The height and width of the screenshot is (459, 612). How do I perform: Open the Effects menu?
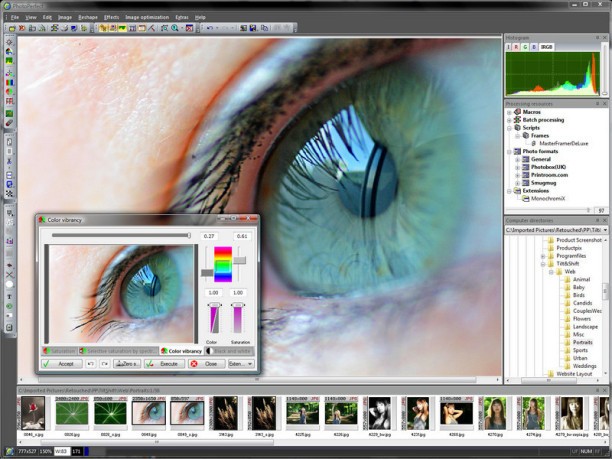point(111,17)
